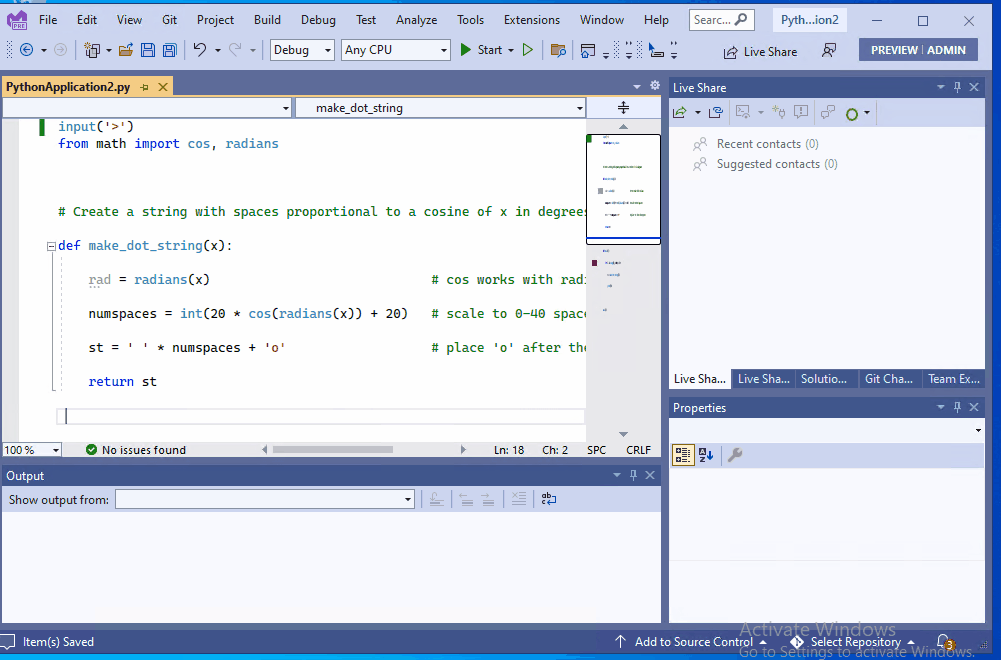1001x660 pixels.
Task: Open the Extensions menu
Action: coord(532,20)
